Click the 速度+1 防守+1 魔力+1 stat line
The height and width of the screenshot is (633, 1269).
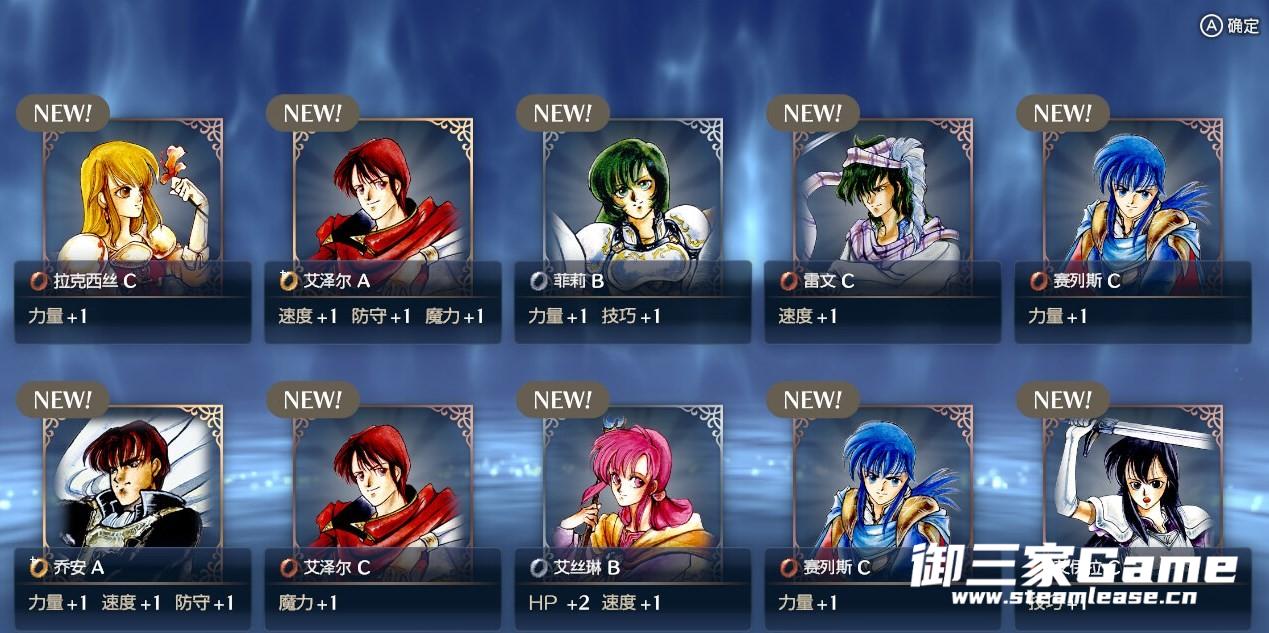(381, 317)
